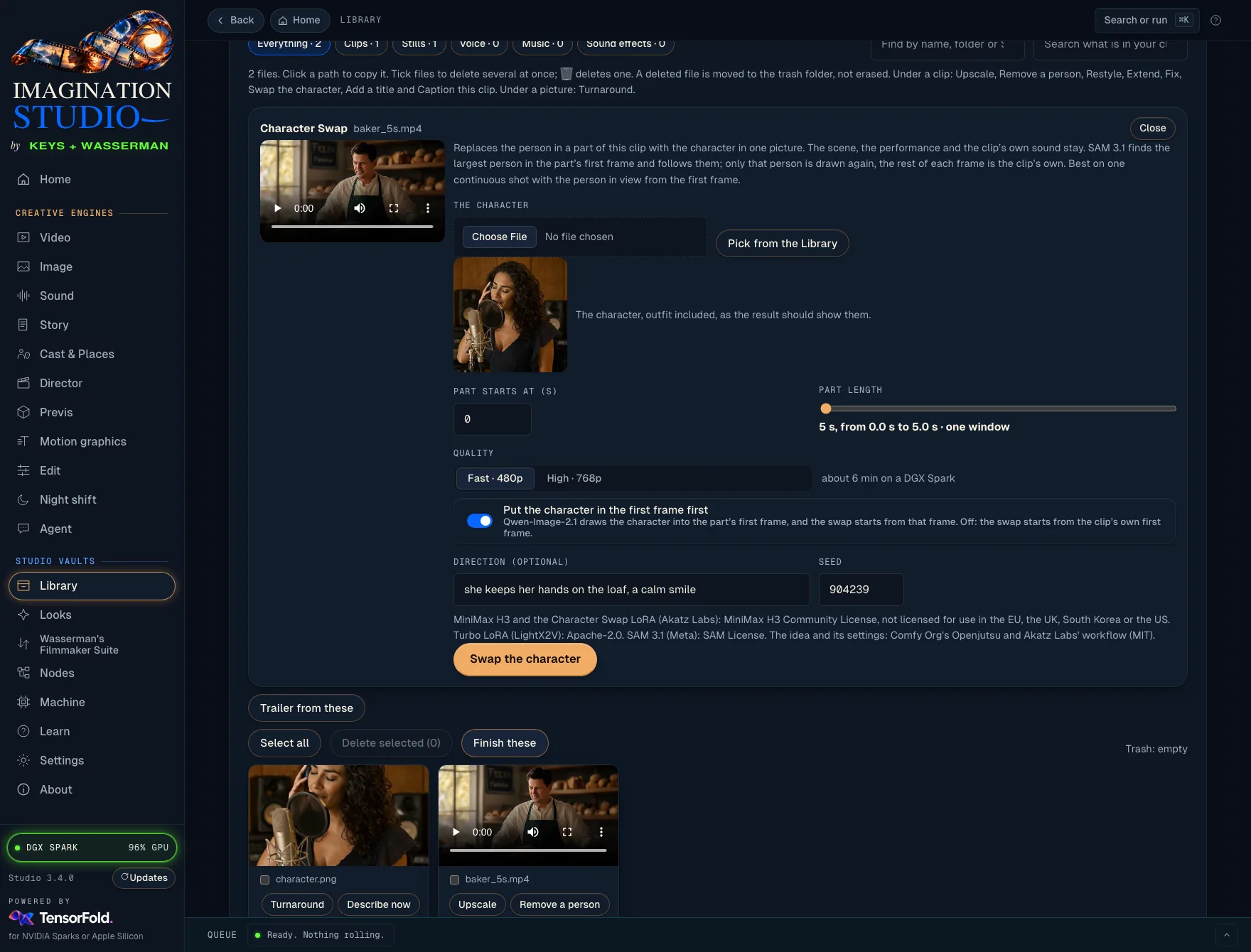Image resolution: width=1251 pixels, height=952 pixels.
Task: Play the Character Swap preview clip
Action: [x=277, y=208]
